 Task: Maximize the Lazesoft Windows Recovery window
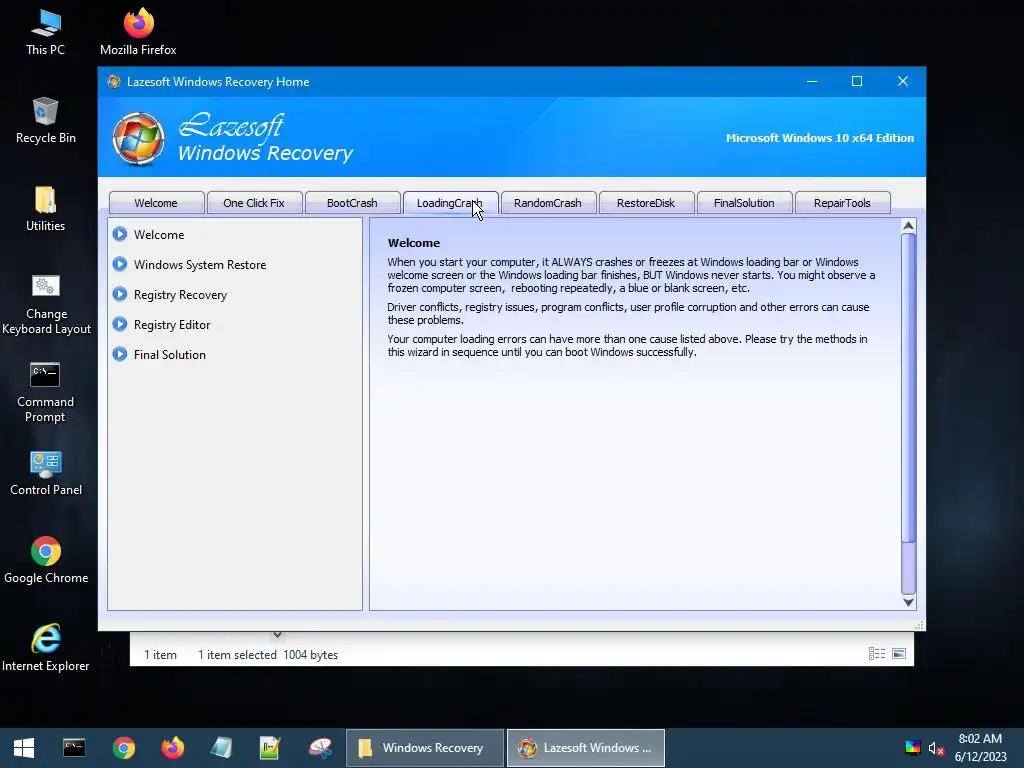pyautogui.click(x=857, y=82)
